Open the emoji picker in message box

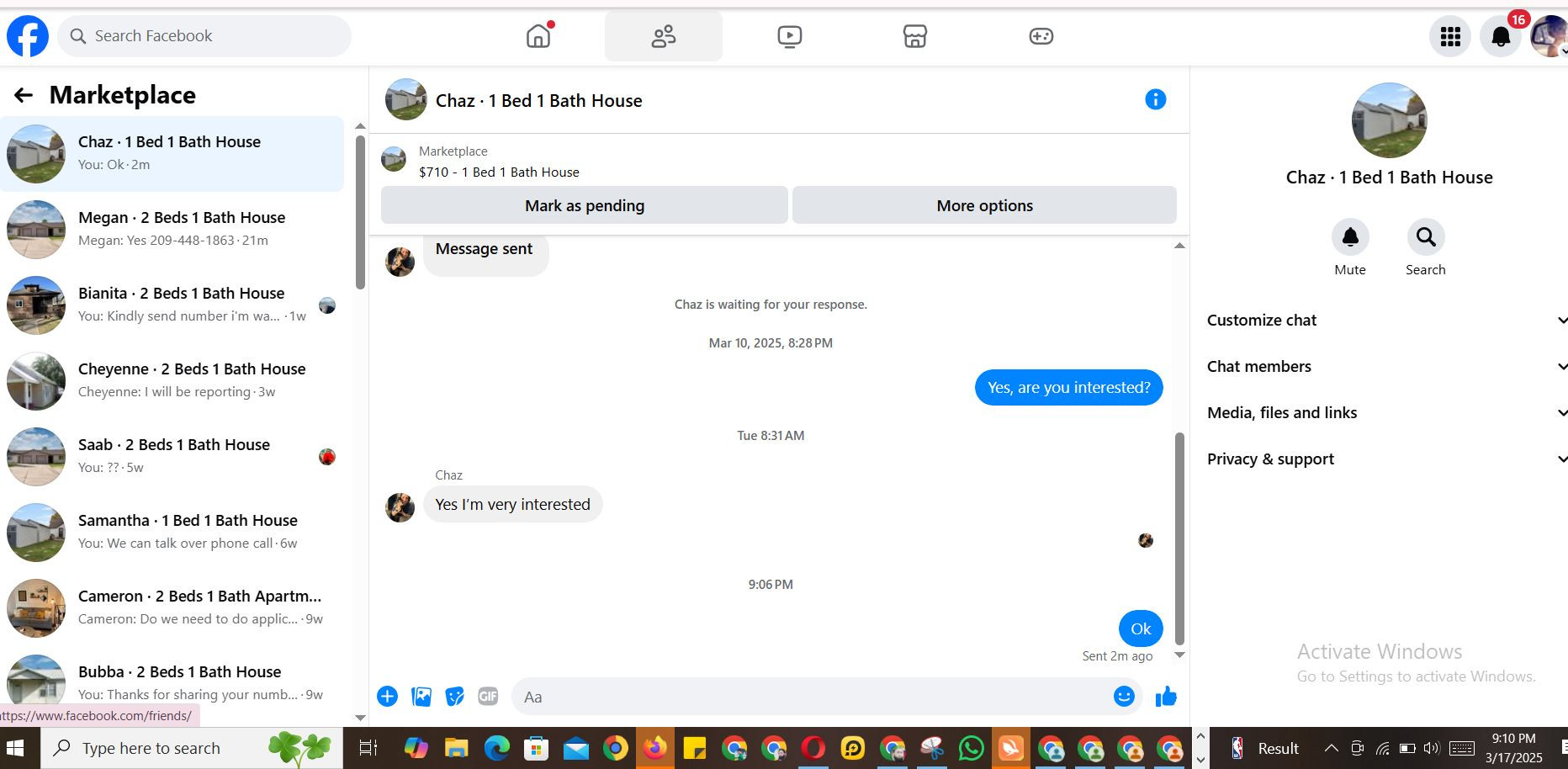pos(1124,696)
